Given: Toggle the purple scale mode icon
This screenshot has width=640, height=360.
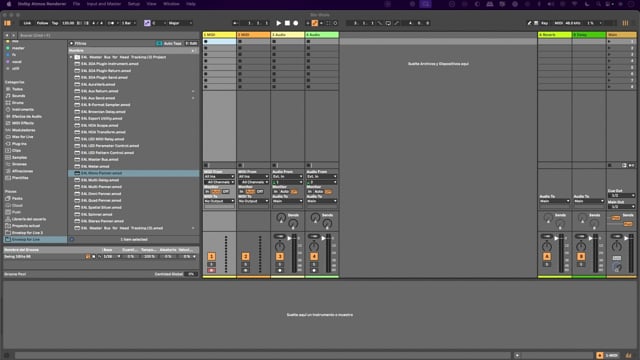Looking at the screenshot, I should tap(147, 23).
